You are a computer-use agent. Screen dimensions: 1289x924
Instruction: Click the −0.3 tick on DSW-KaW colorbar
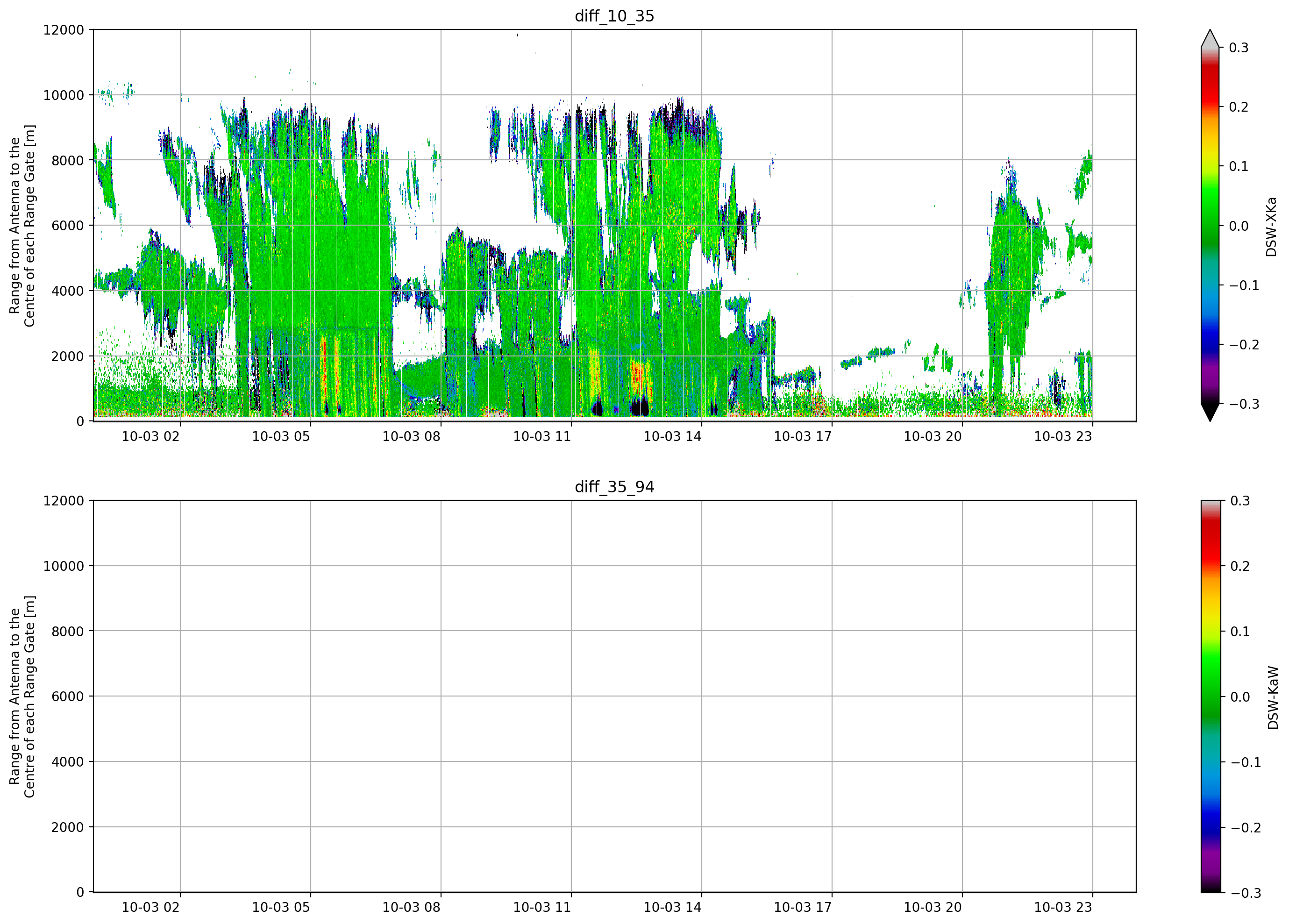[x=1246, y=893]
